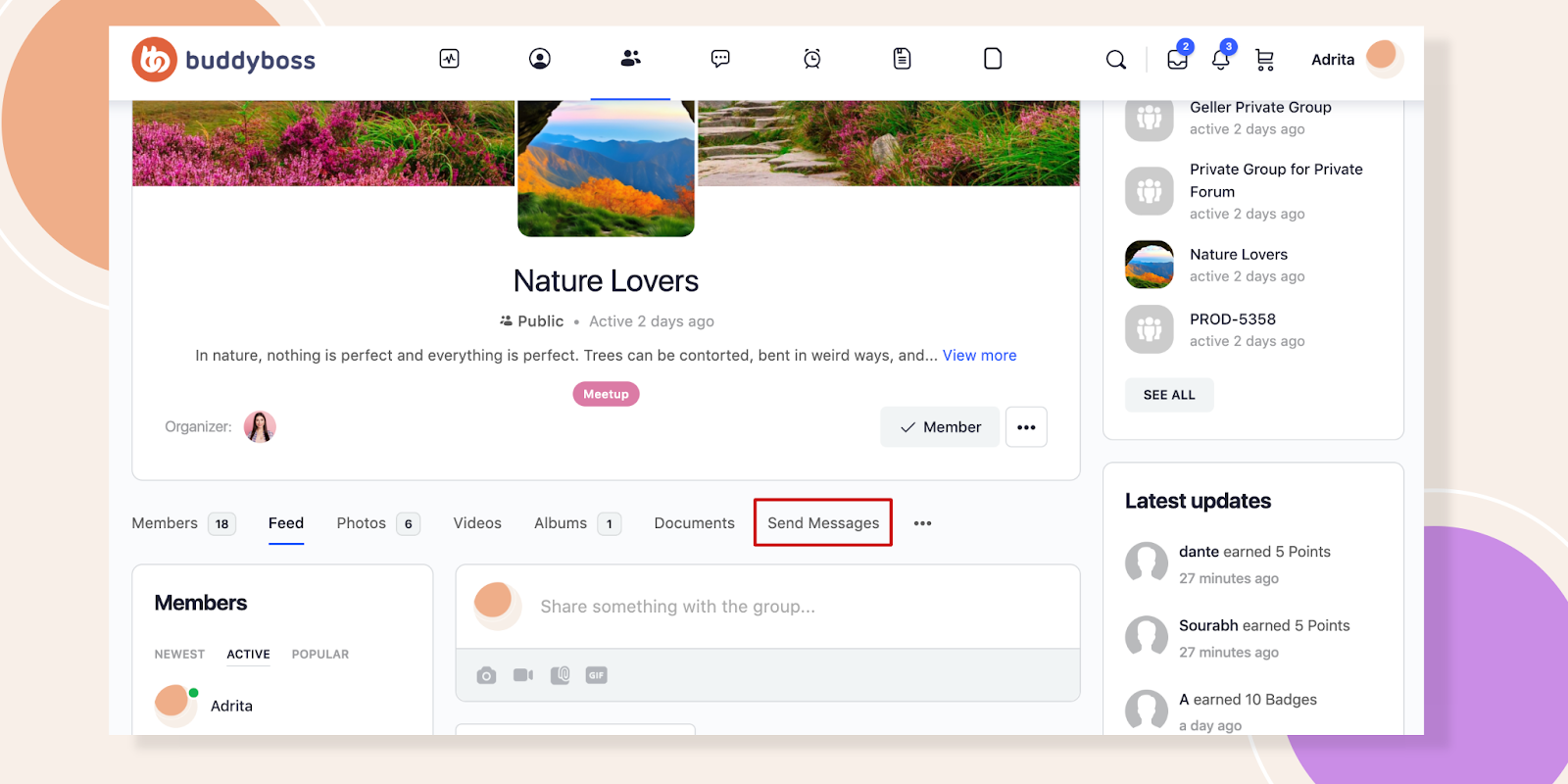Viewport: 1568px width, 784px height.
Task: Switch to the Members tab
Action: tap(165, 523)
